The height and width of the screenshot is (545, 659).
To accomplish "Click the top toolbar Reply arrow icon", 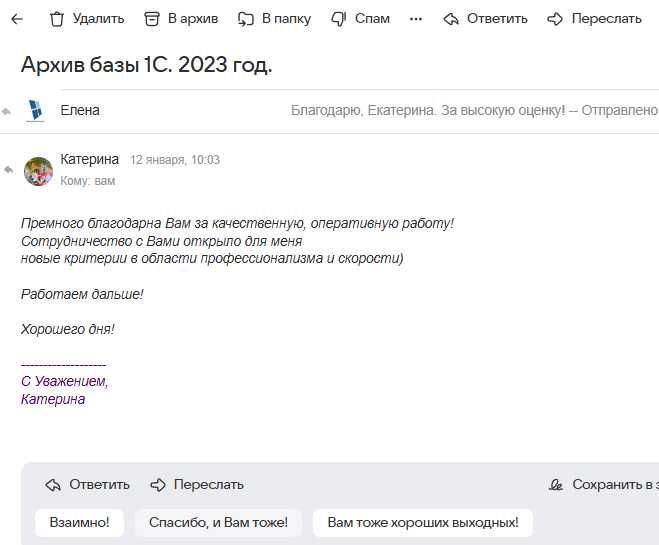I will pos(451,19).
